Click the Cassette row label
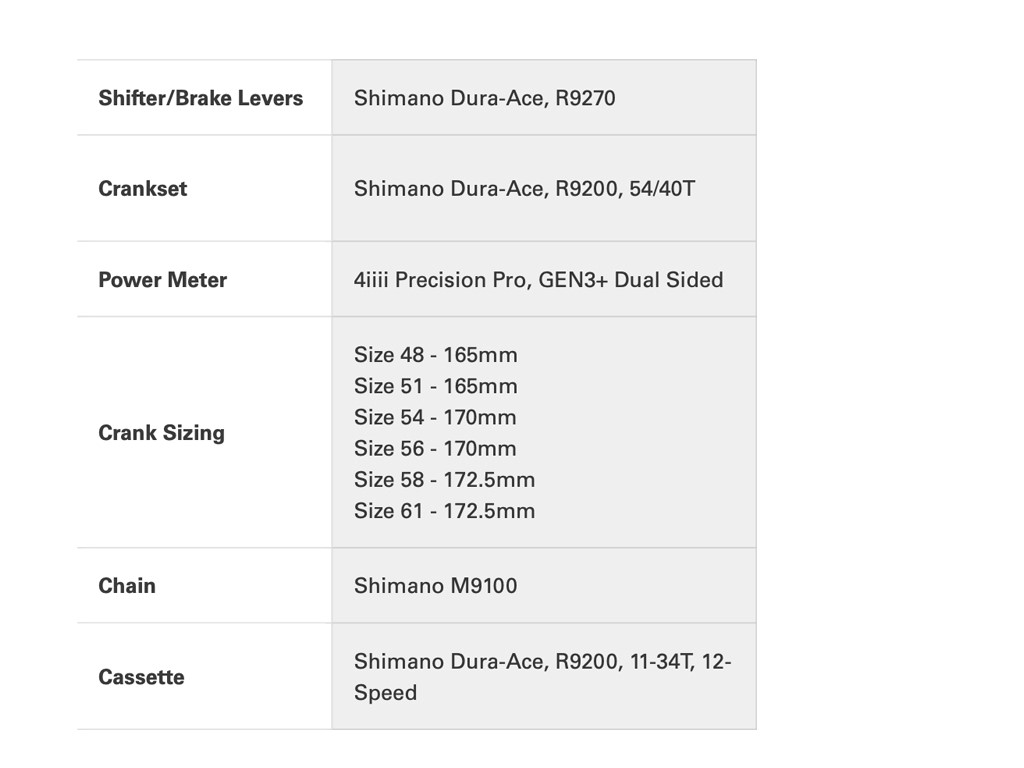Image resolution: width=1024 pixels, height=768 pixels. tap(141, 677)
